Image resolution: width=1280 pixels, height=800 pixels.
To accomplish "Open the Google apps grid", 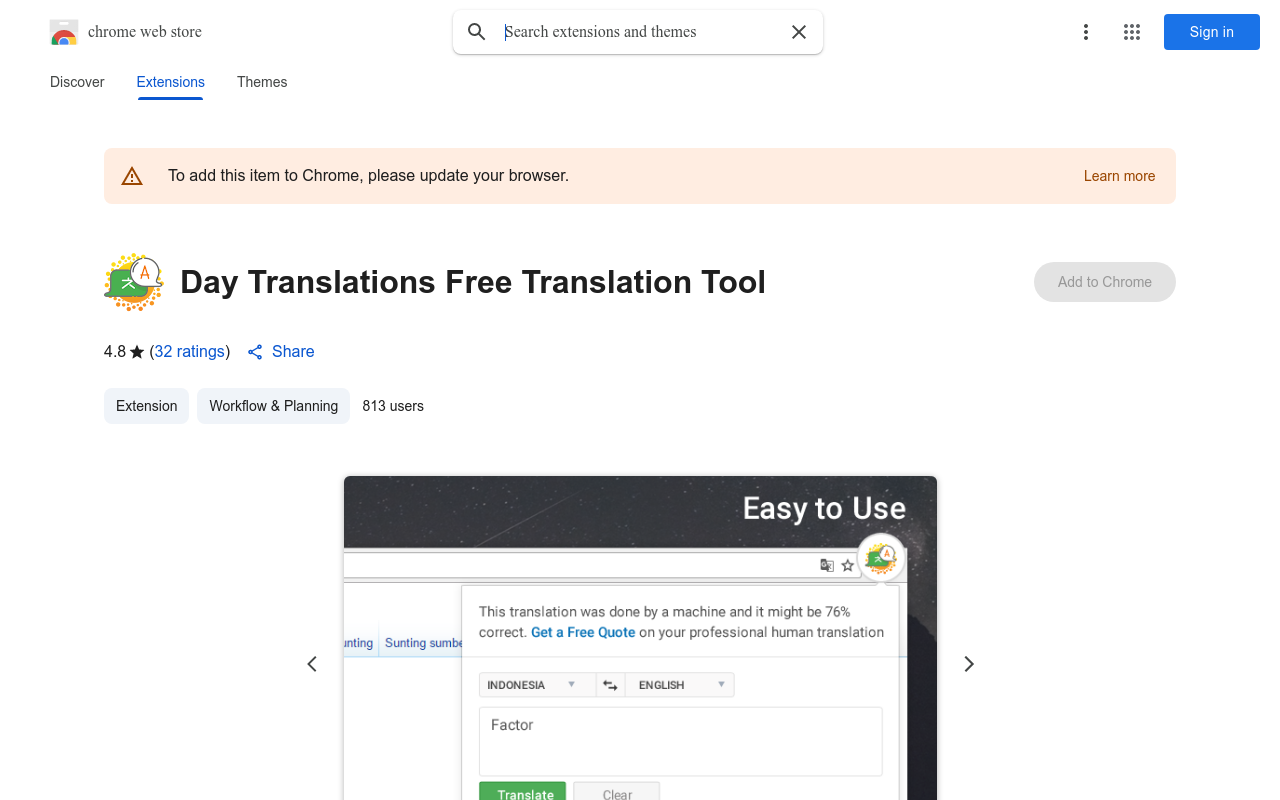I will click(1132, 32).
